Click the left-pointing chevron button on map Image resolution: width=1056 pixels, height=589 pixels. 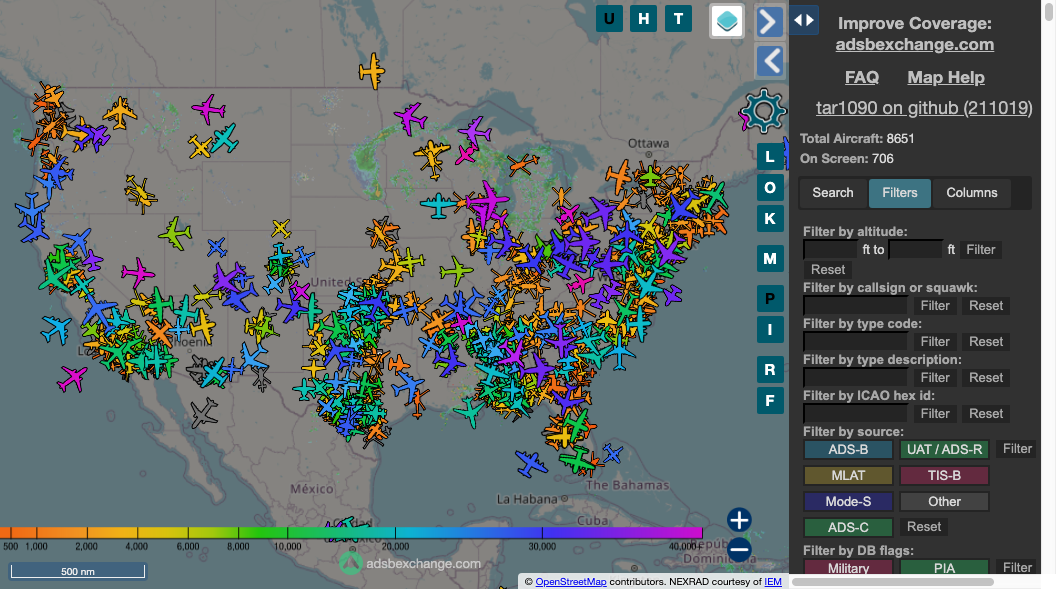tap(770, 61)
